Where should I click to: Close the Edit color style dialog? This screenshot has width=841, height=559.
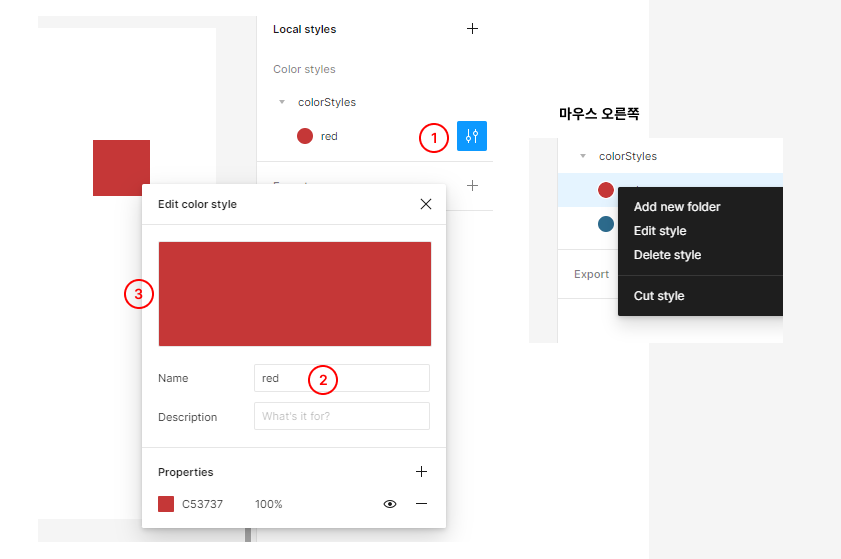pyautogui.click(x=426, y=204)
